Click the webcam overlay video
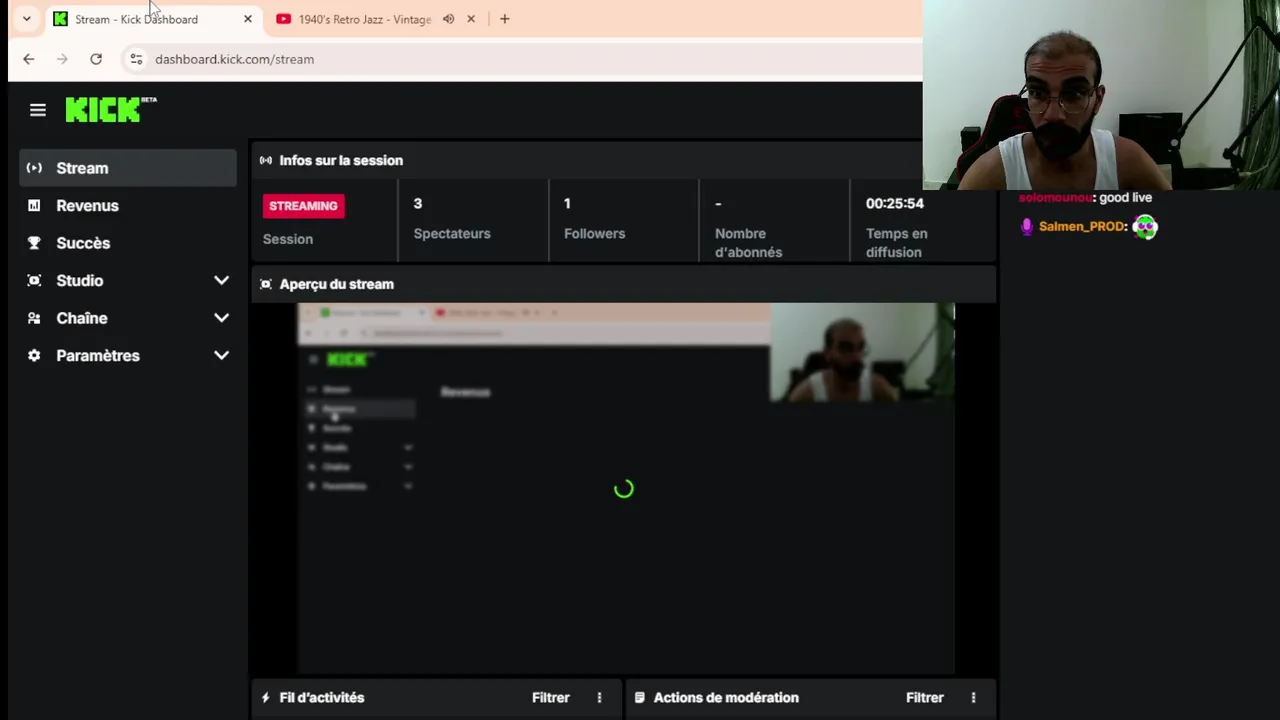This screenshot has width=1280, height=720. pos(1101,95)
